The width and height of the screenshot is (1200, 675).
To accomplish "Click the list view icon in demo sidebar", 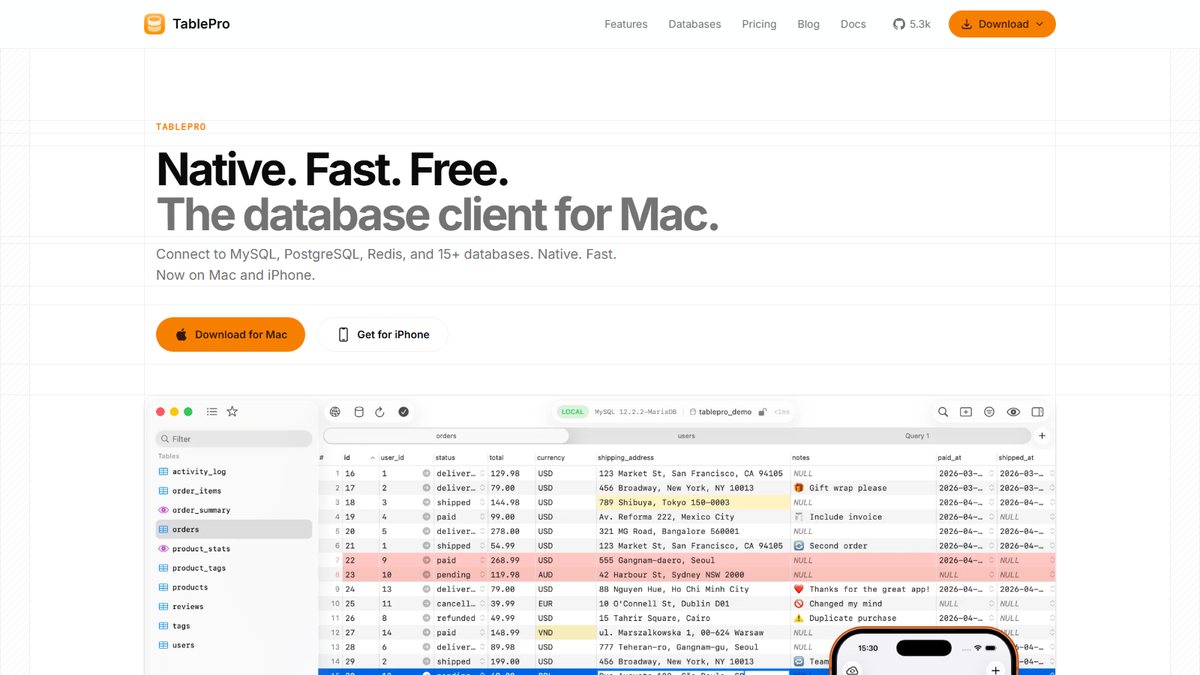I will pos(212,411).
